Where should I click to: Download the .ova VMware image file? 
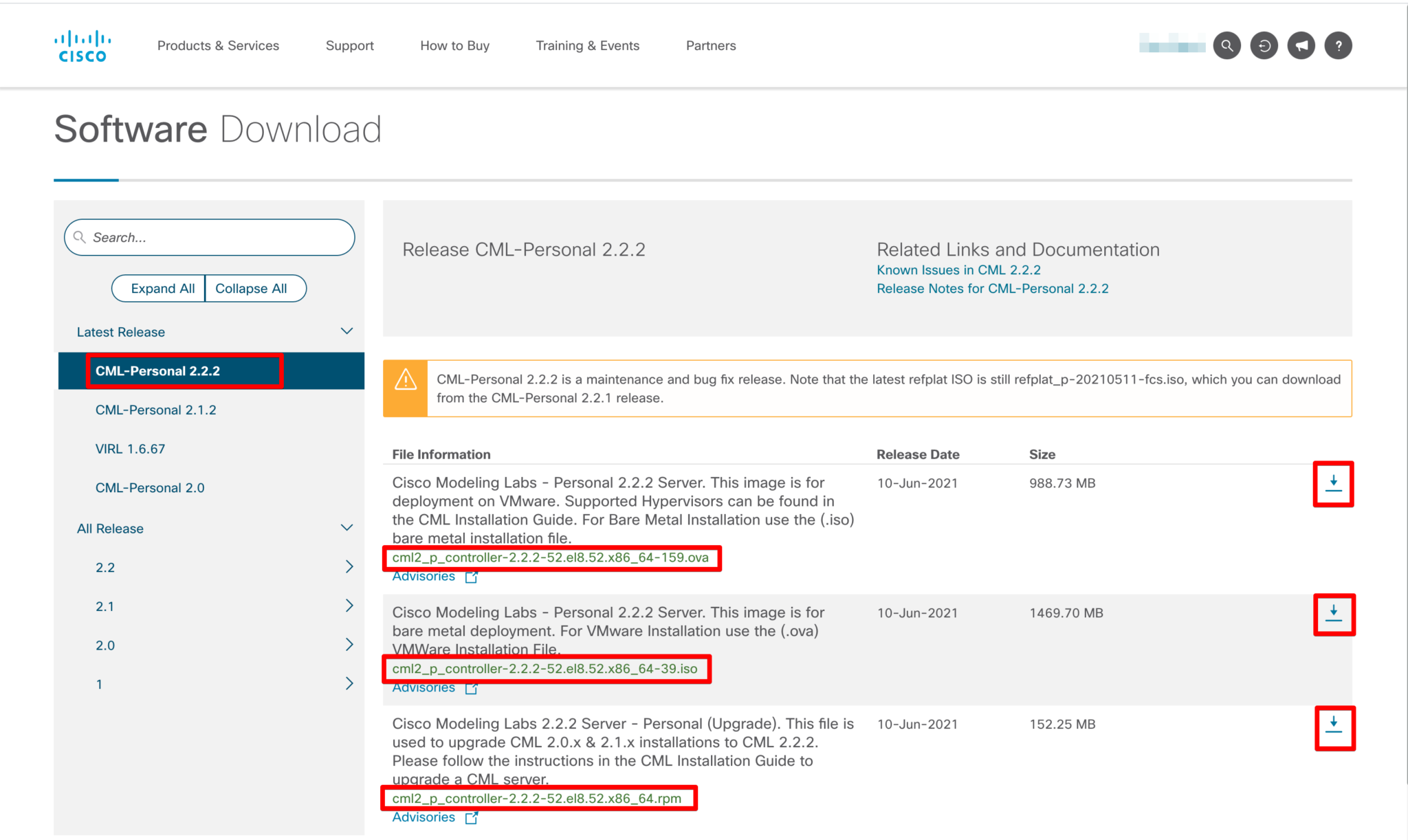click(x=1333, y=484)
